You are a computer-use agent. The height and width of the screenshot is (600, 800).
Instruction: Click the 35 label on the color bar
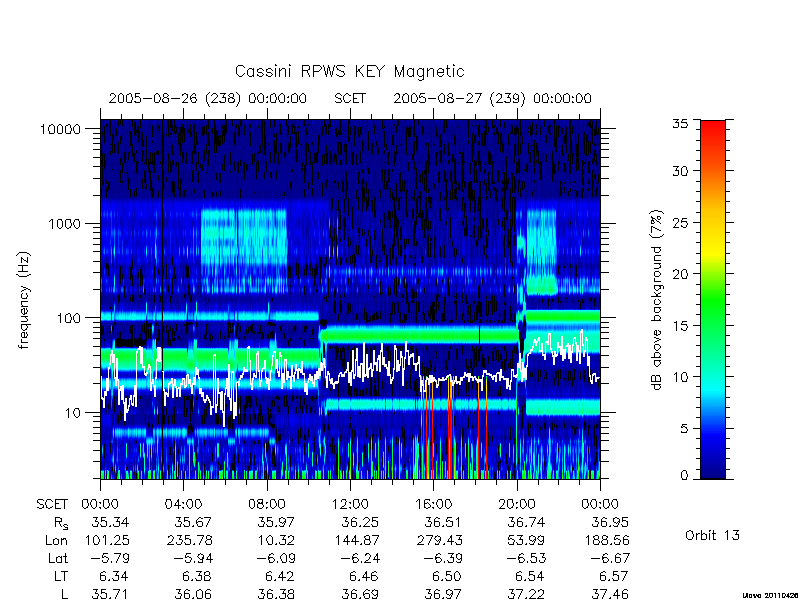click(680, 123)
